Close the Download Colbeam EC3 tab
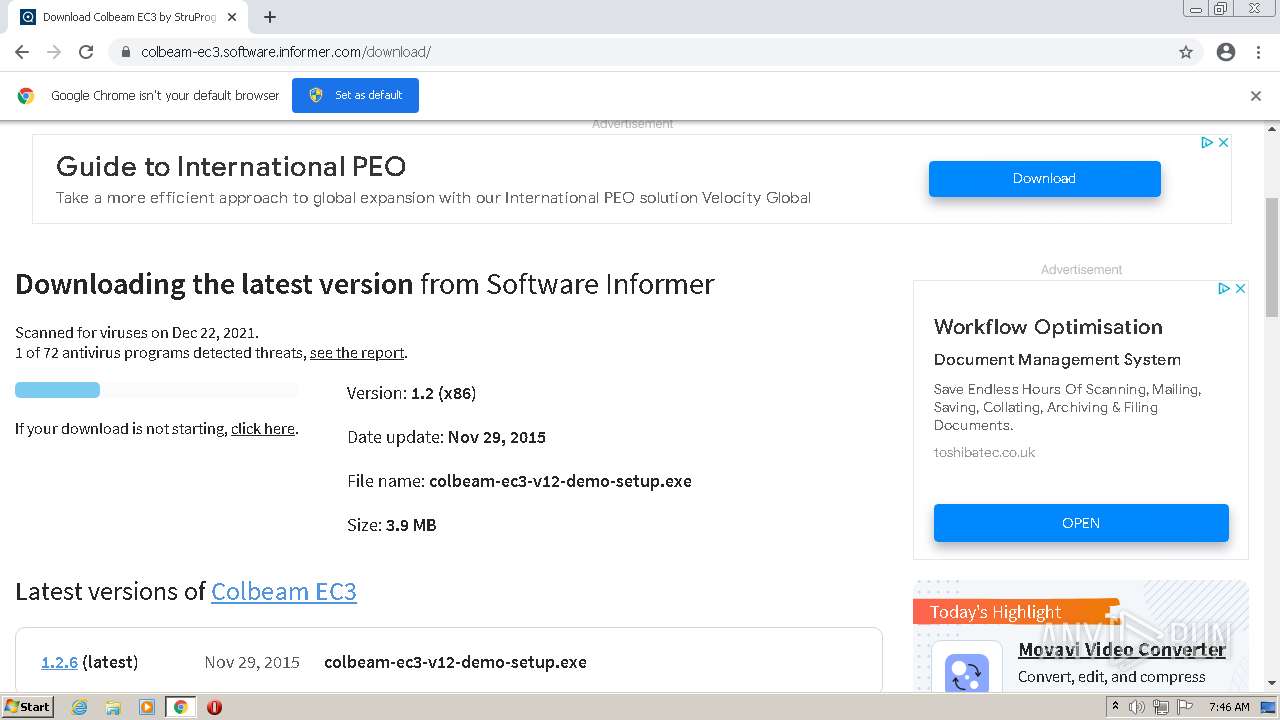 click(232, 17)
